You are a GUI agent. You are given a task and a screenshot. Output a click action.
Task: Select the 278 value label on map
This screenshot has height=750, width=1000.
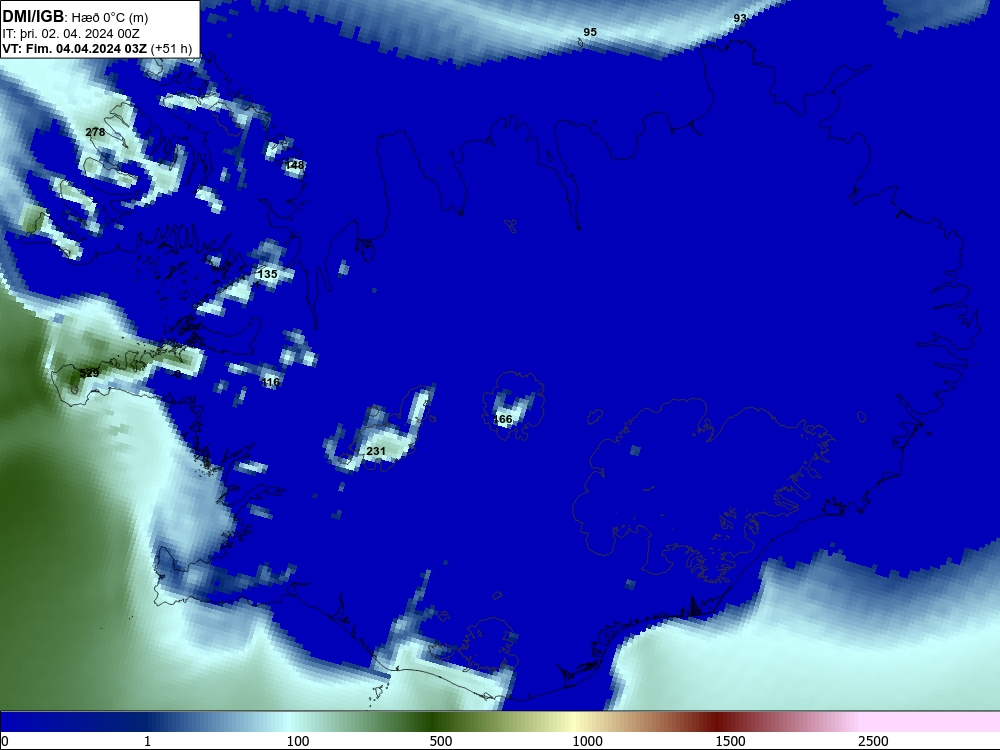(x=95, y=132)
